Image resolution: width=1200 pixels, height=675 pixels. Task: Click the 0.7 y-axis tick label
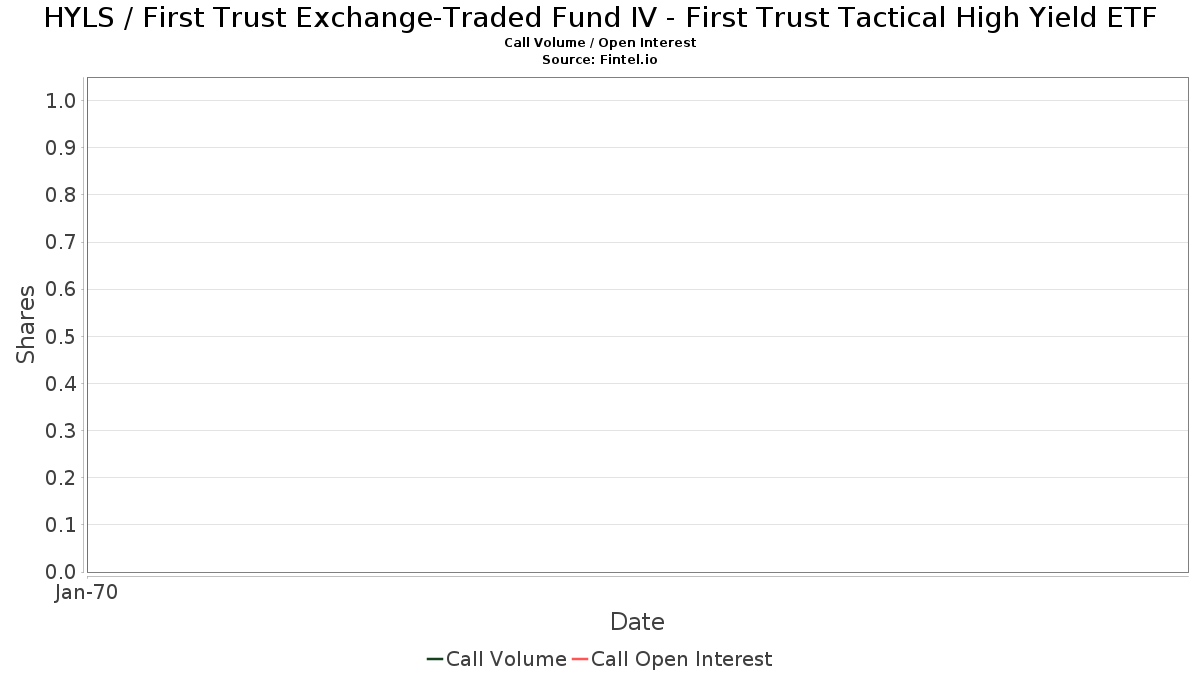(x=61, y=242)
